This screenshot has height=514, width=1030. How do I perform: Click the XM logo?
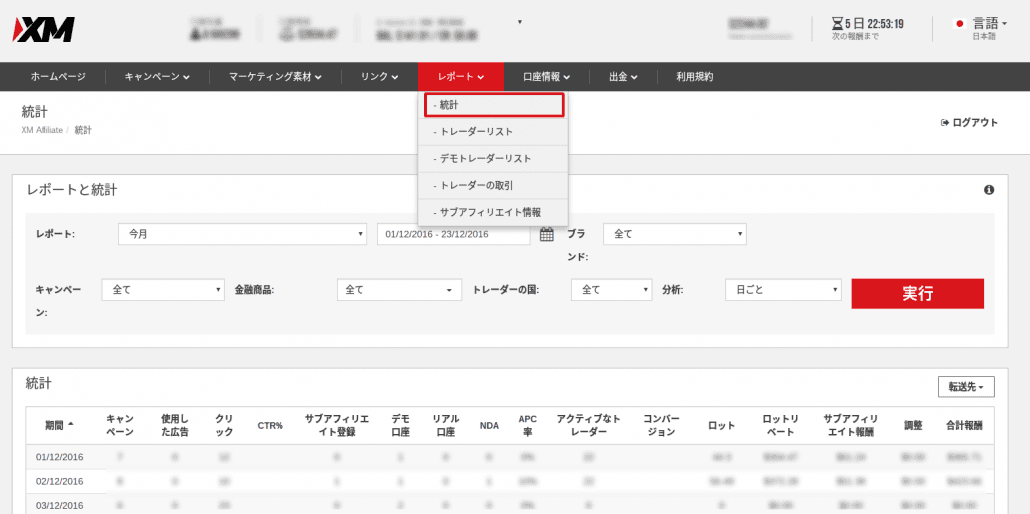point(44,30)
